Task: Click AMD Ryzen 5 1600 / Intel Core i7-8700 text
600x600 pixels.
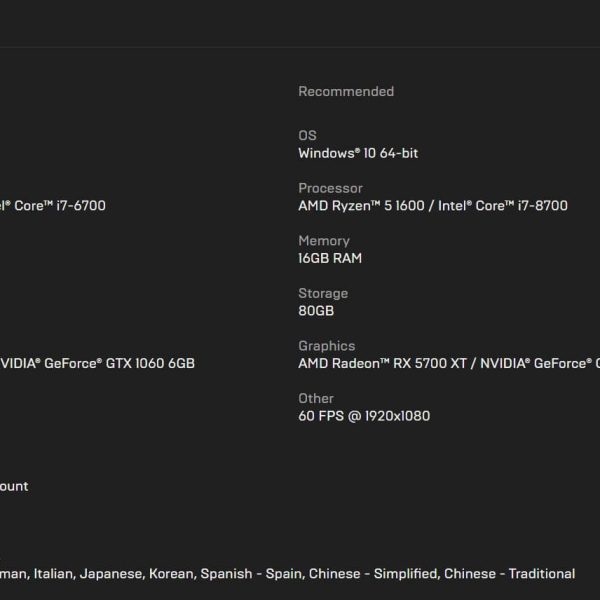Action: click(433, 206)
